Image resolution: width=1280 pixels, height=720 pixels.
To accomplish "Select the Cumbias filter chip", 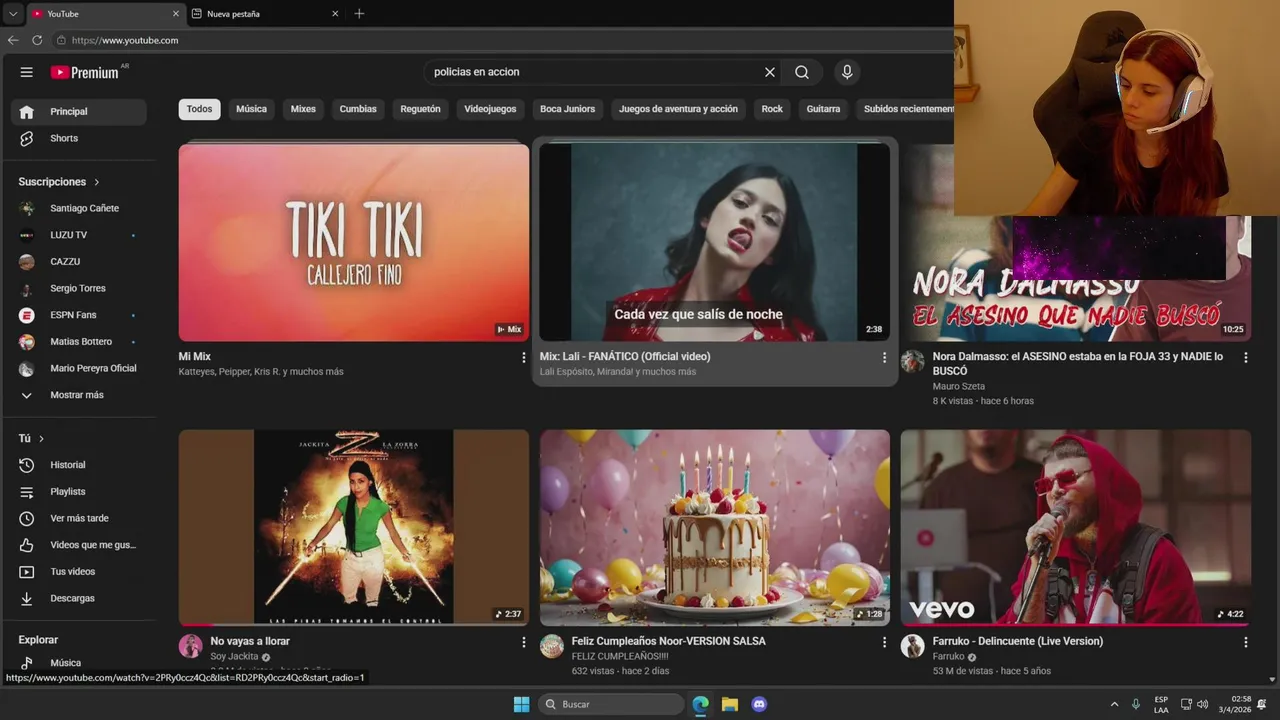I will click(358, 109).
